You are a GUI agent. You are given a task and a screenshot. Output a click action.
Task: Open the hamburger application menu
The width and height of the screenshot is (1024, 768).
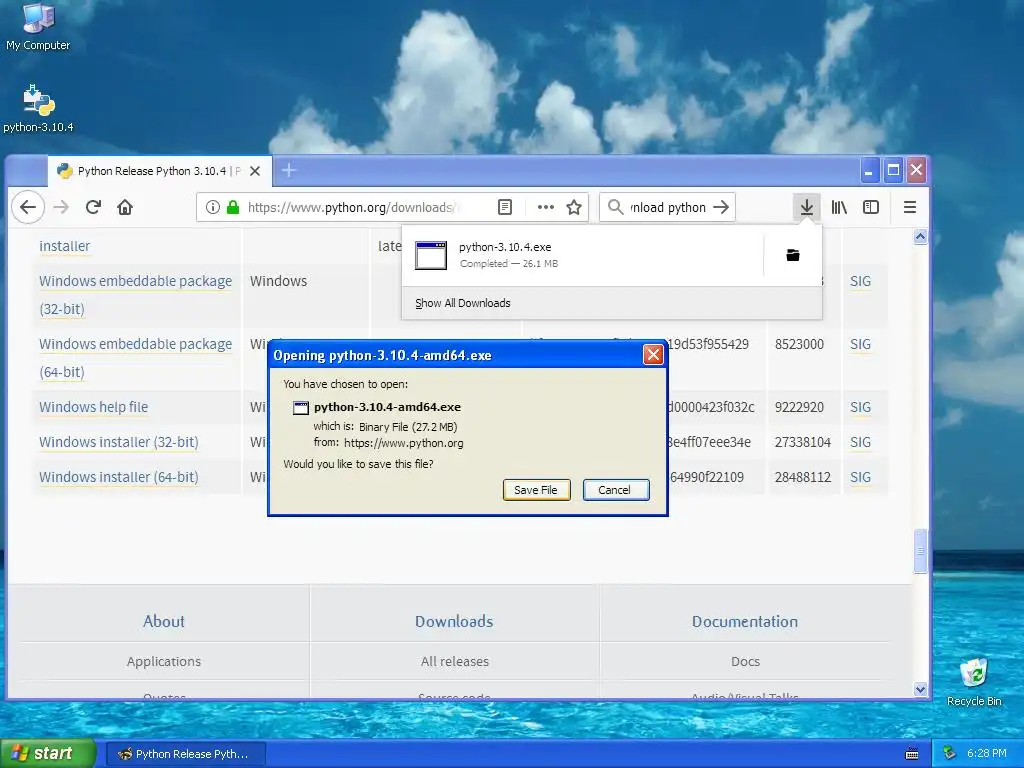click(x=910, y=208)
